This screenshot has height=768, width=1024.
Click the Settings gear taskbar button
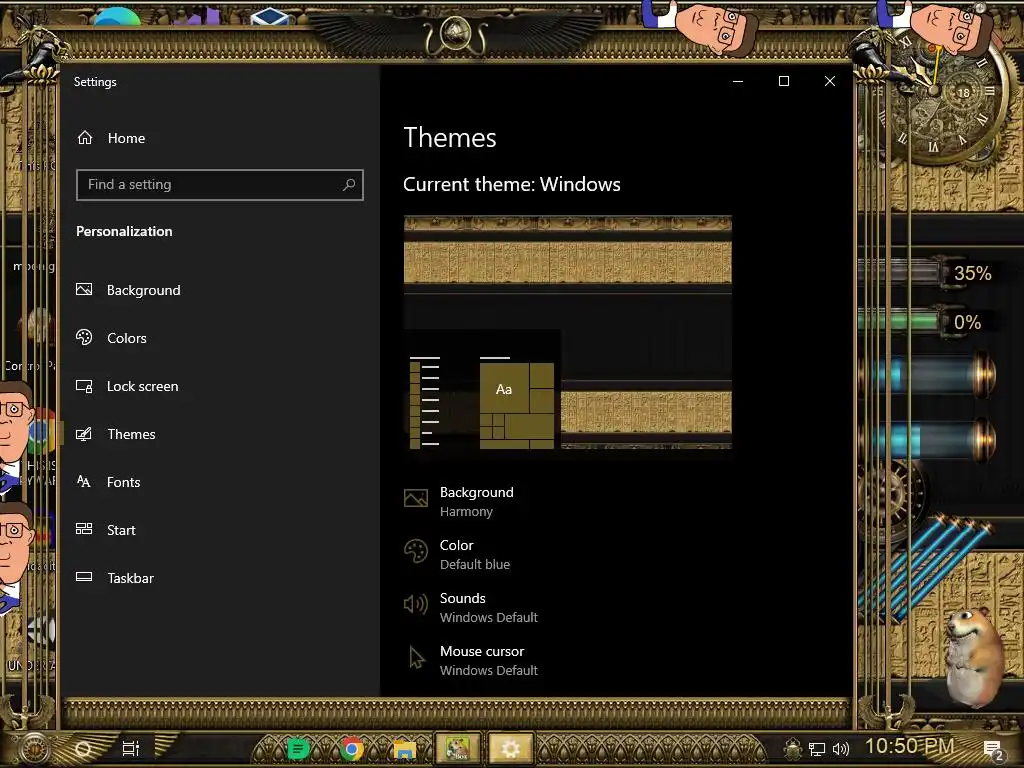coord(511,748)
